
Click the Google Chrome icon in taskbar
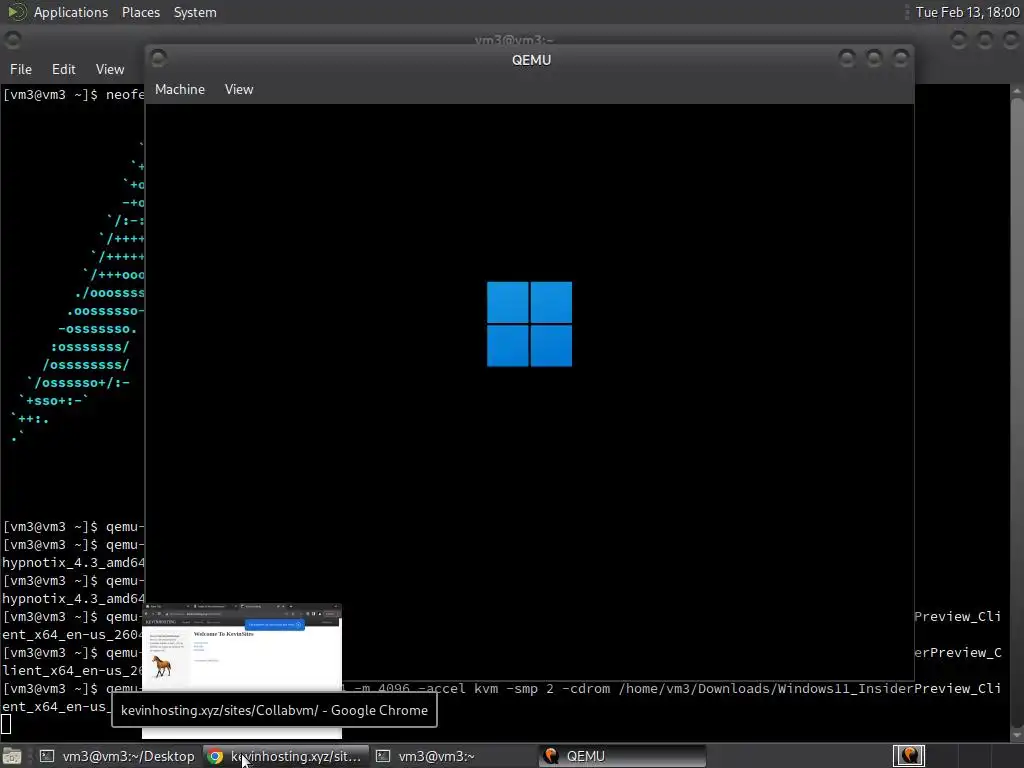click(215, 756)
